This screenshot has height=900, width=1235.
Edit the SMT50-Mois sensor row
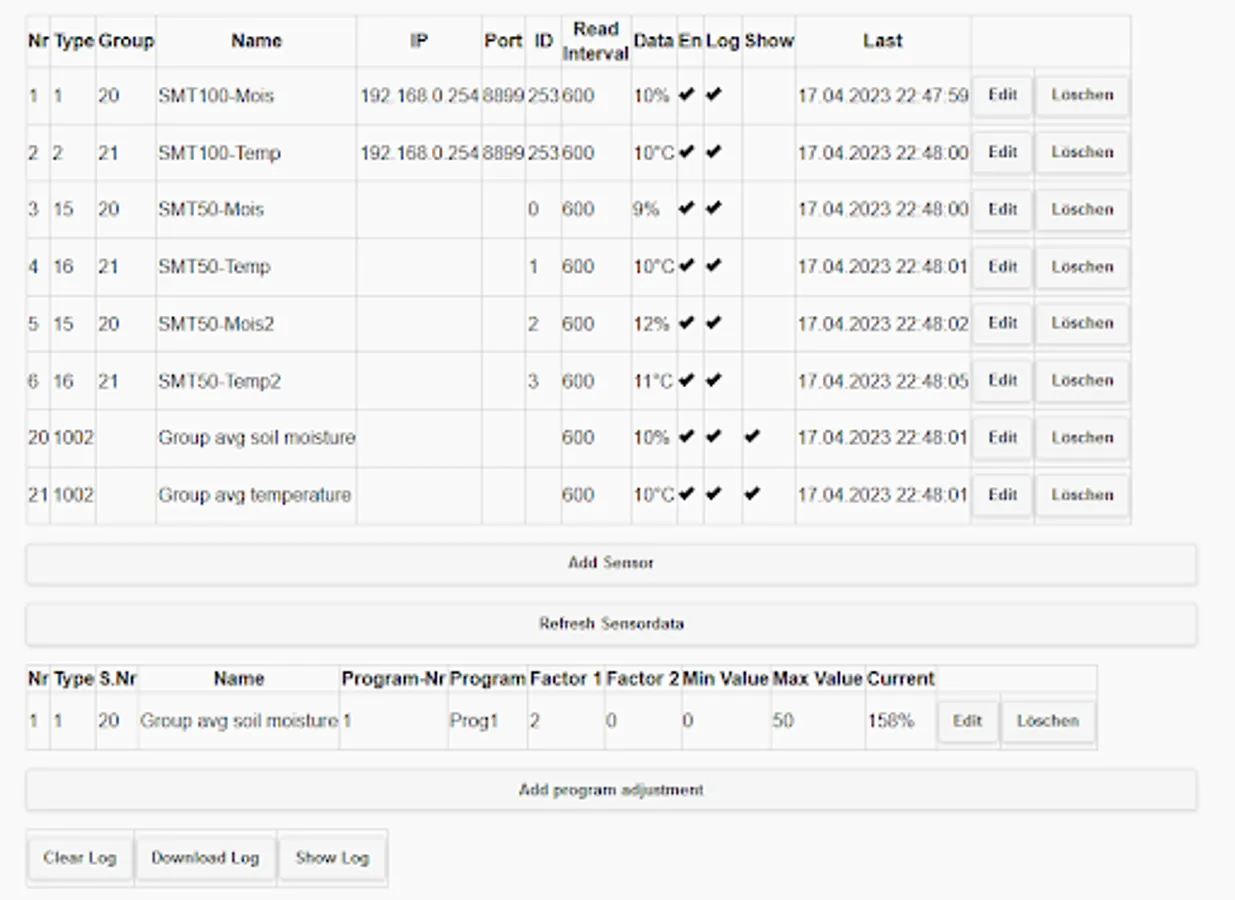click(1002, 210)
